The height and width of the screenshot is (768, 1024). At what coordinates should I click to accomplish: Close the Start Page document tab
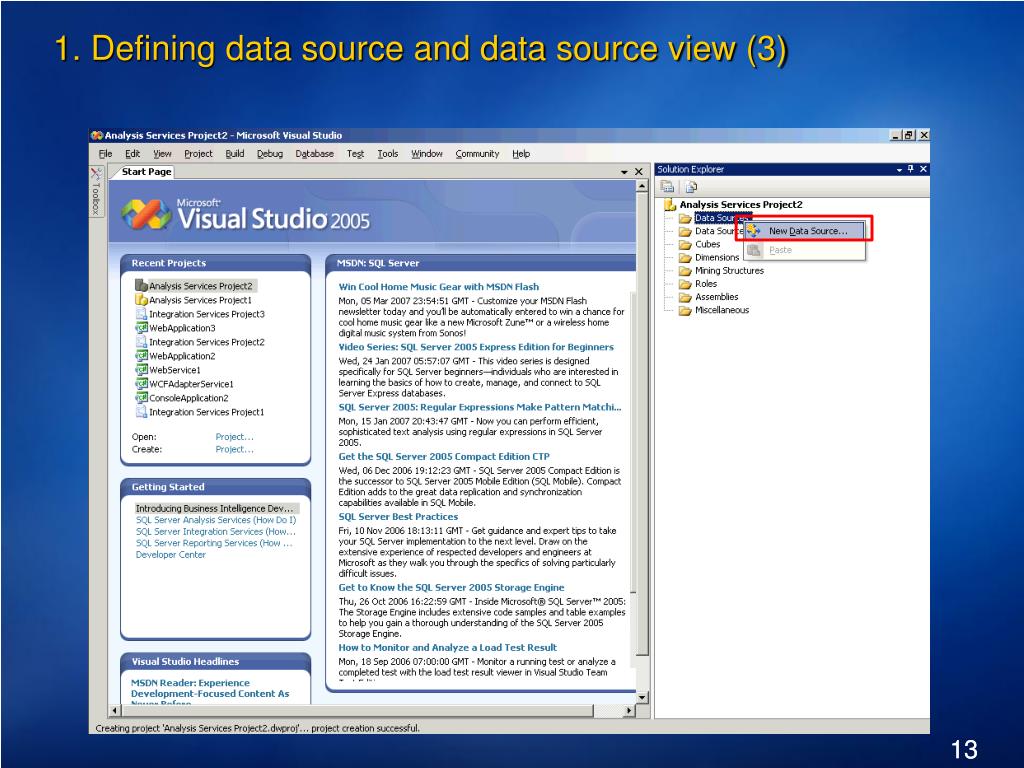point(639,172)
